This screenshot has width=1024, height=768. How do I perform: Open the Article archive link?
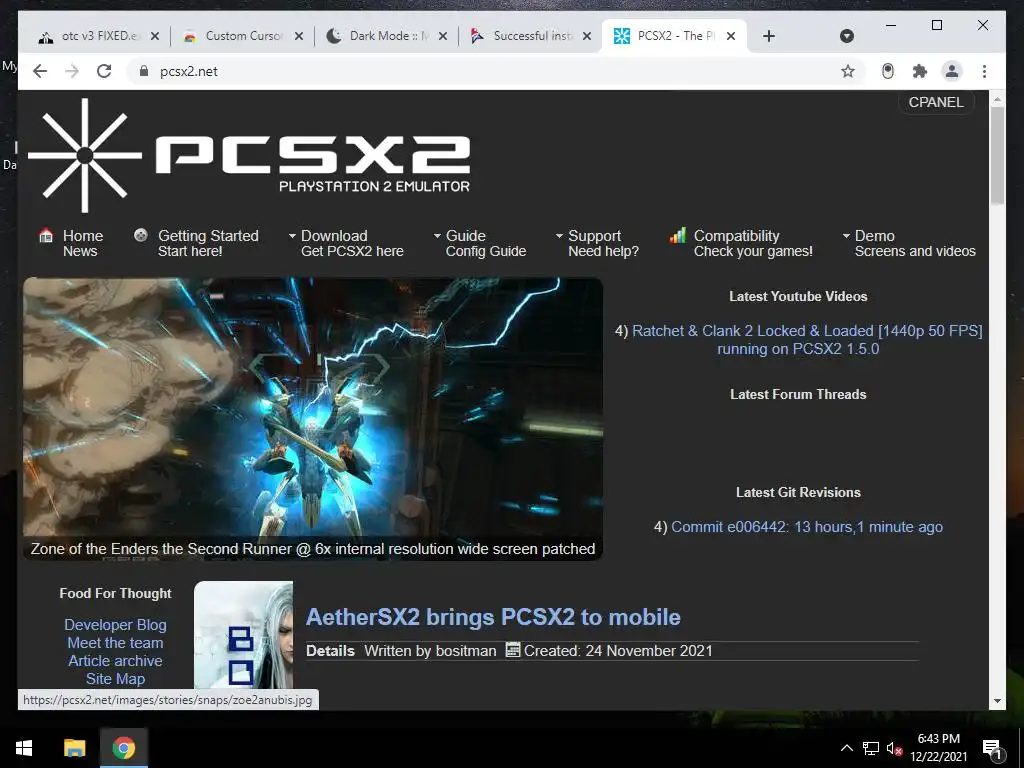click(116, 661)
